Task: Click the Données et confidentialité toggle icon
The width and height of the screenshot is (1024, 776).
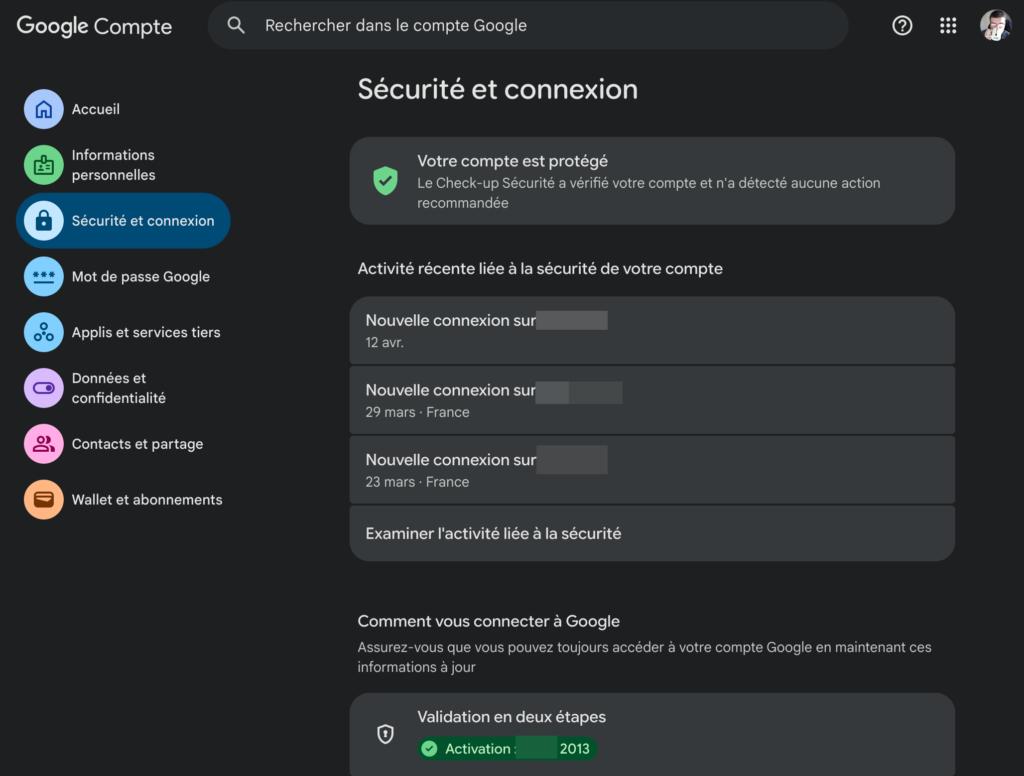Action: point(43,388)
